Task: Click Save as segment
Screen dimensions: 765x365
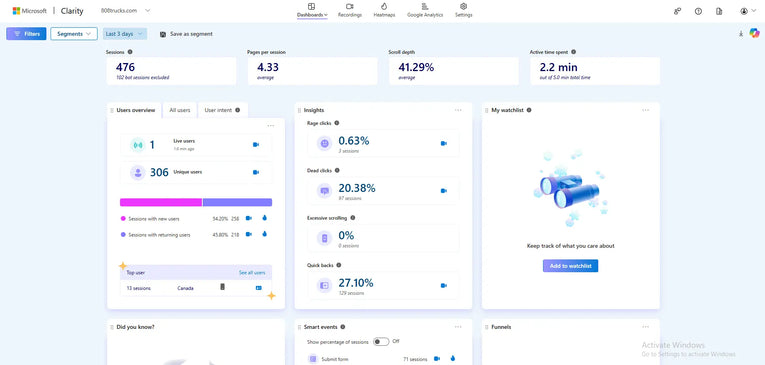Action: pos(186,34)
